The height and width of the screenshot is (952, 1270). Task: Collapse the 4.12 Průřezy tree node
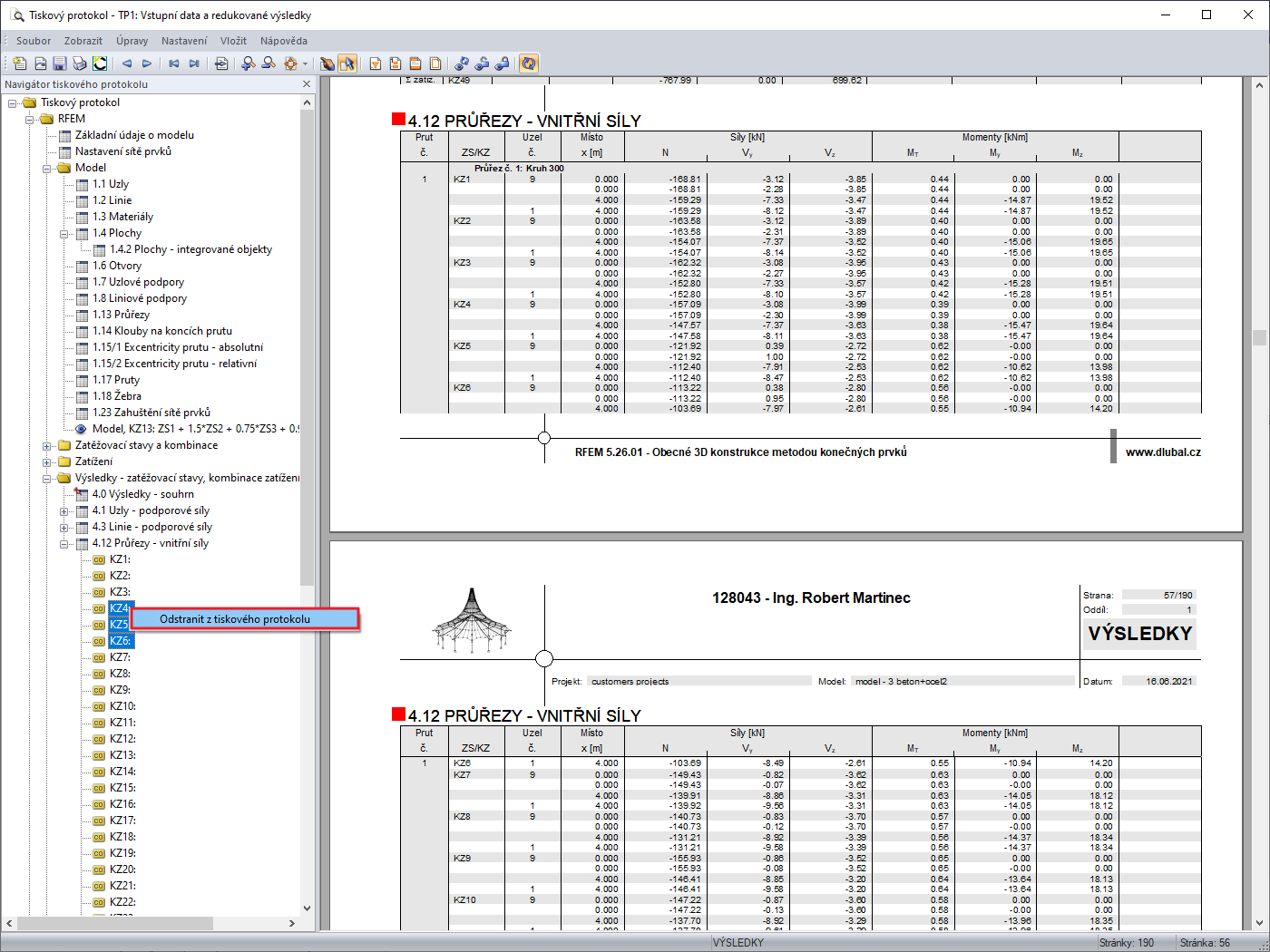point(64,544)
